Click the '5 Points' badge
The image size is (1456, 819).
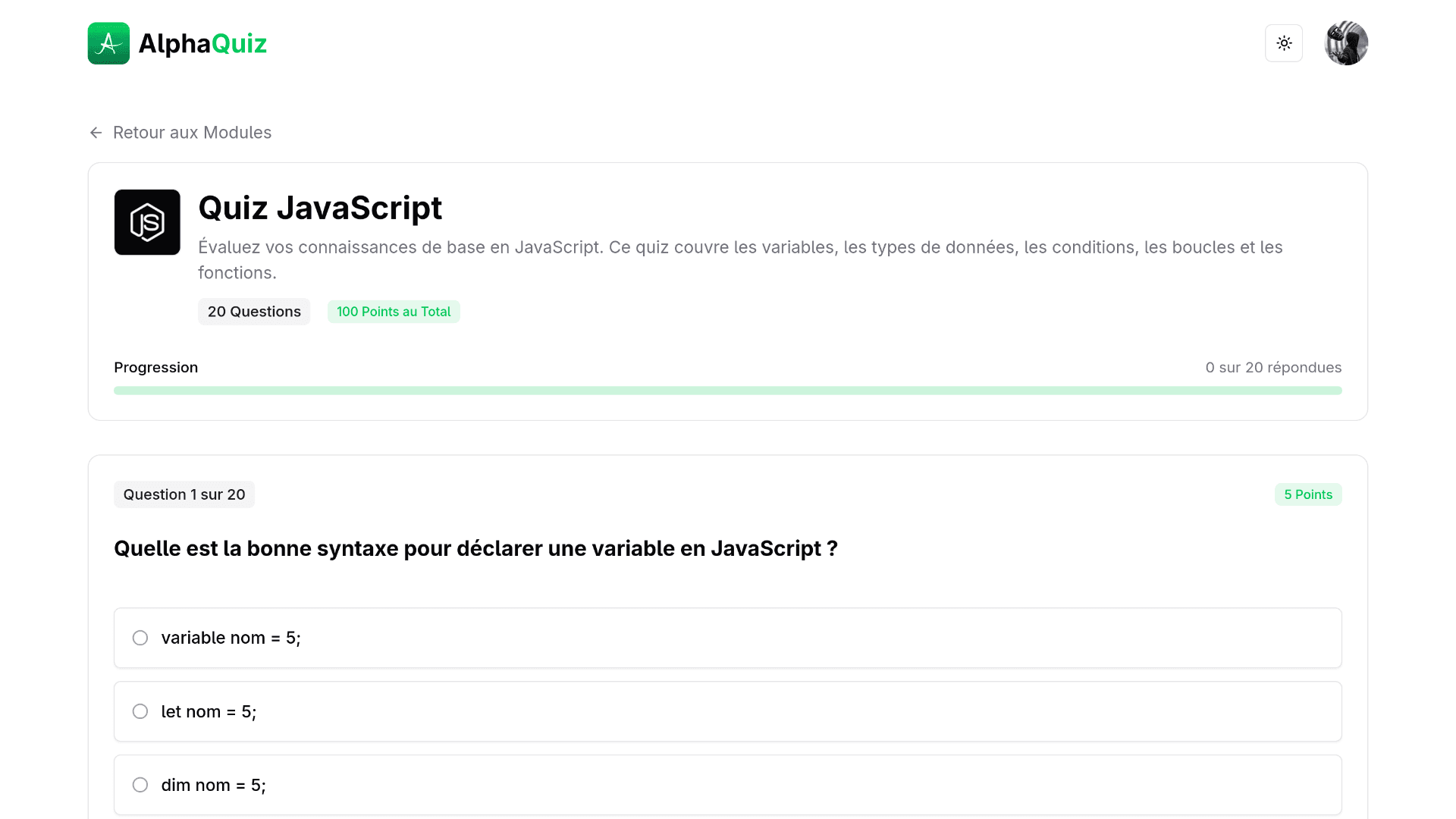1308,494
